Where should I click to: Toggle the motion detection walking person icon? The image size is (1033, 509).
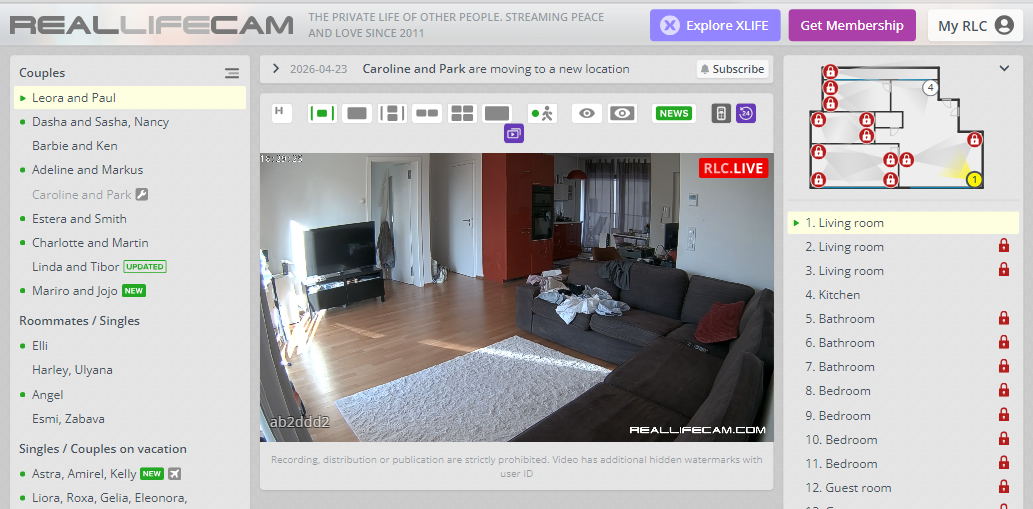(542, 113)
